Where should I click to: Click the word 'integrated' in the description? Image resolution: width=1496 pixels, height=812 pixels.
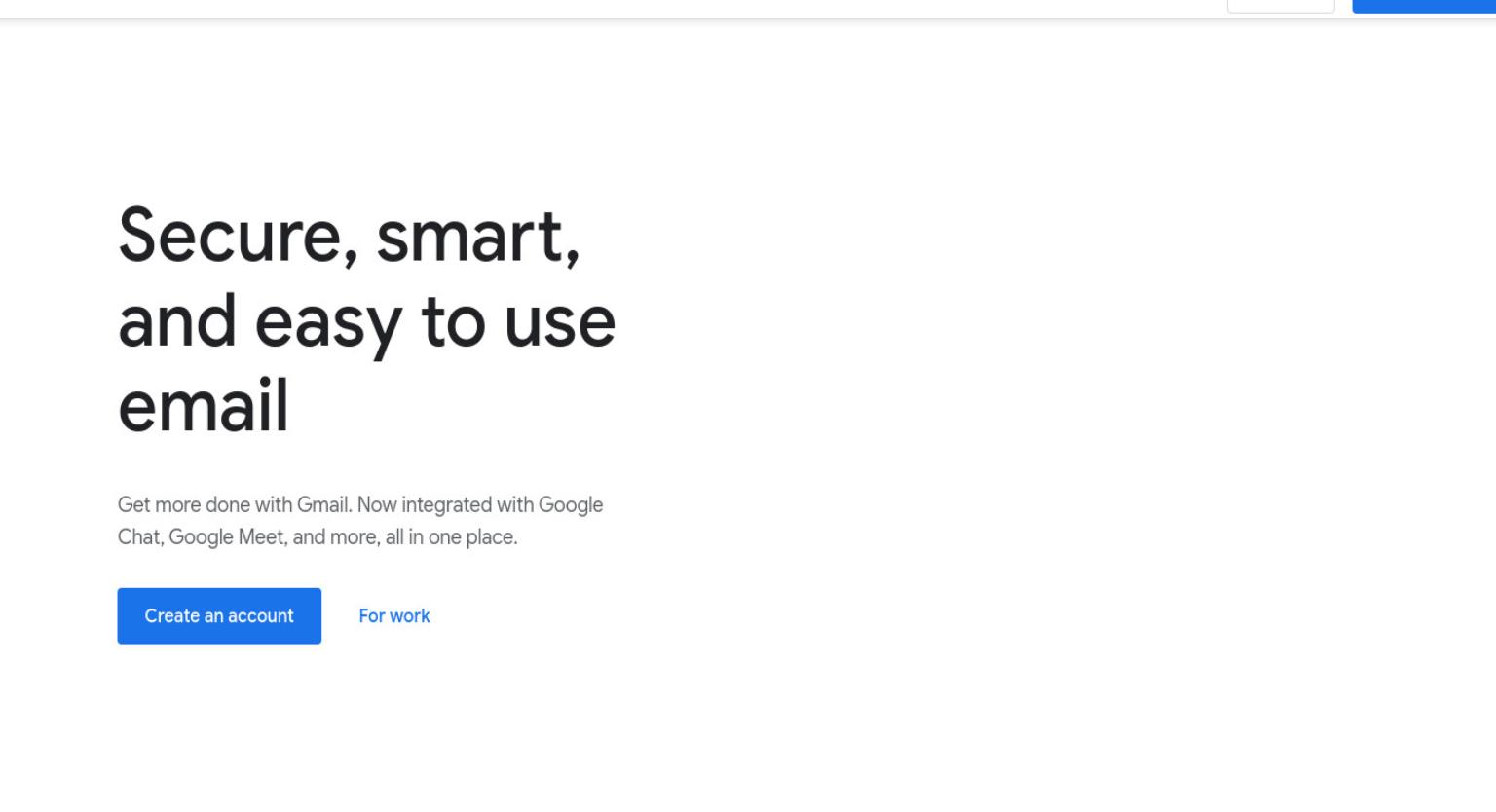click(446, 505)
